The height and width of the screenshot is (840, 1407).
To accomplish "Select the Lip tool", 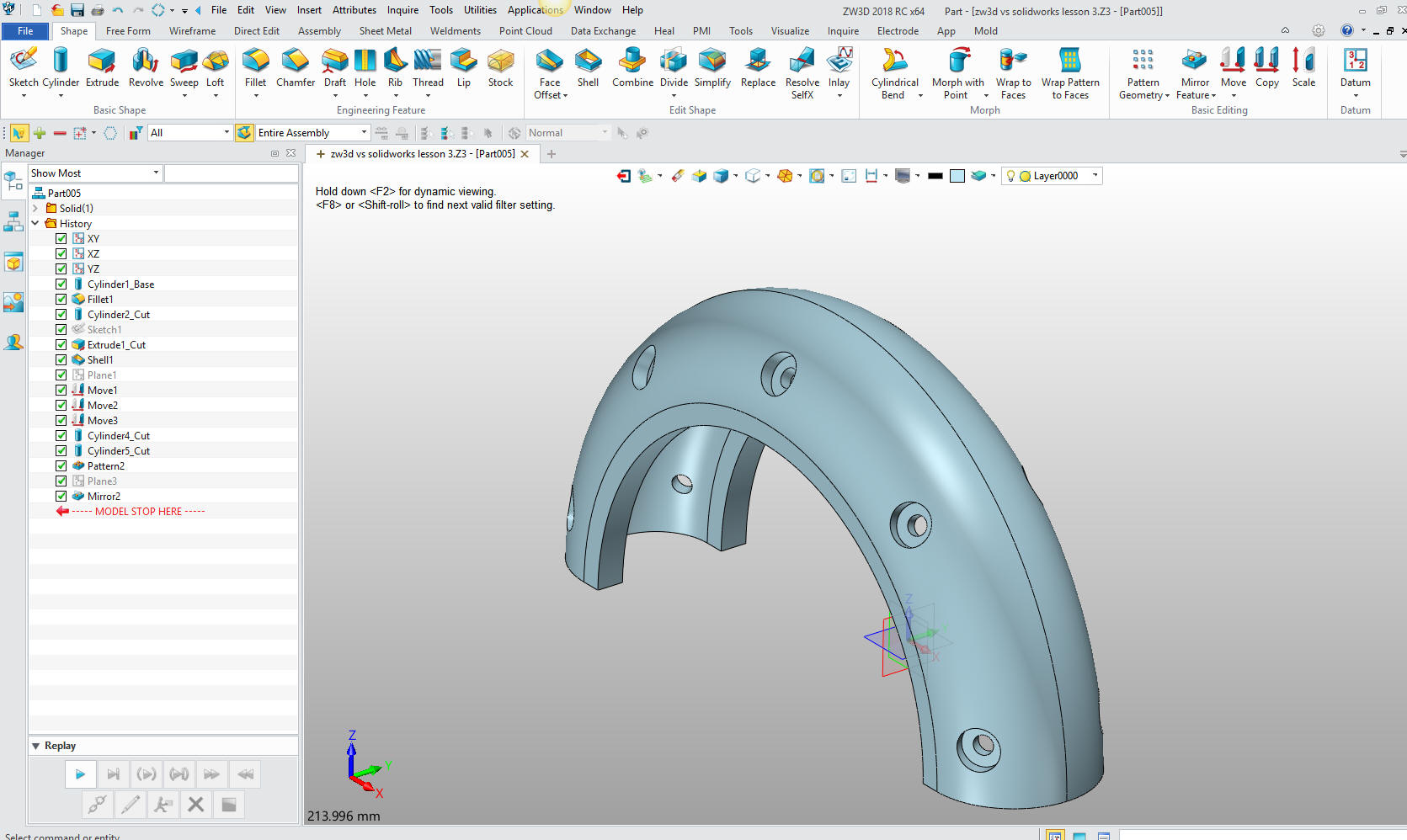I will tap(464, 67).
